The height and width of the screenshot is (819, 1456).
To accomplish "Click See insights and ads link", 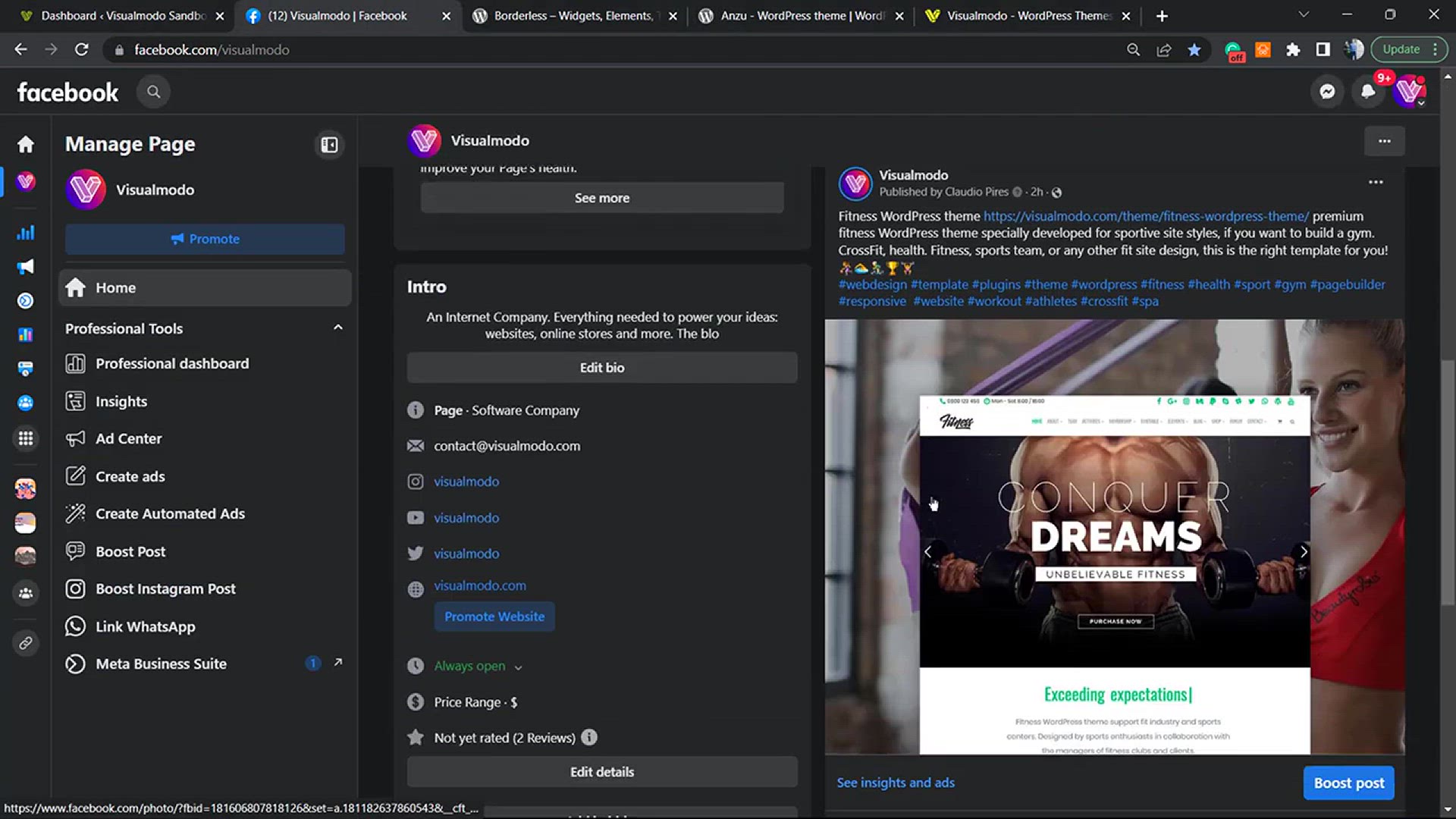I will pyautogui.click(x=896, y=783).
